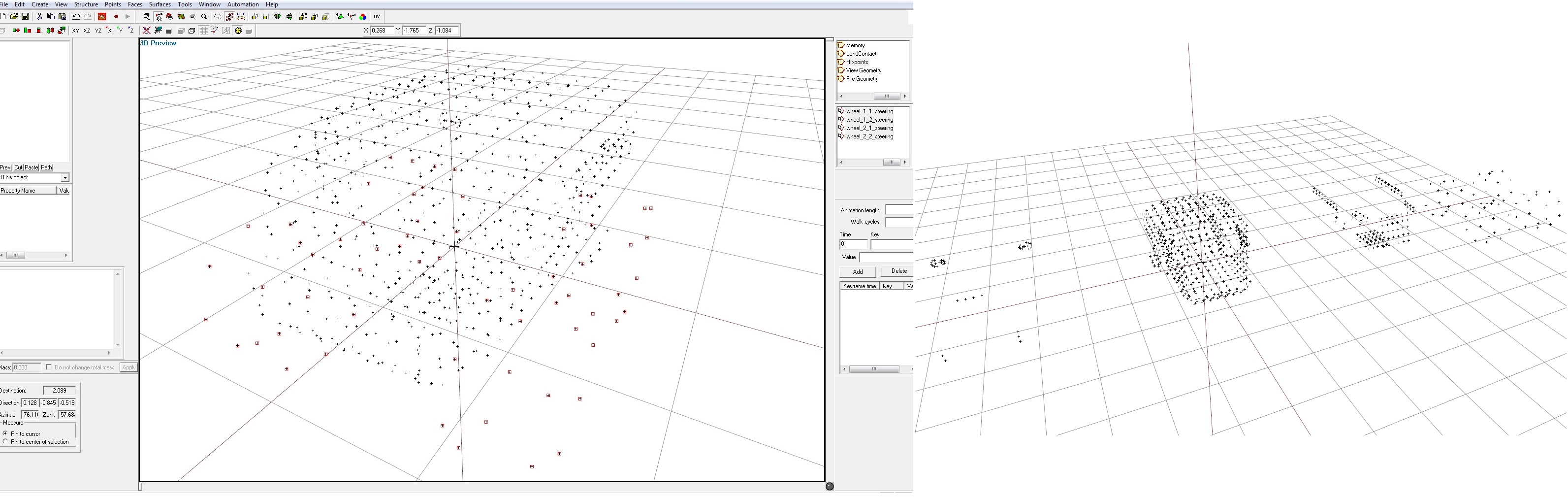This screenshot has height=497, width=1568.
Task: Open the Surfaces menu
Action: pos(160,4)
